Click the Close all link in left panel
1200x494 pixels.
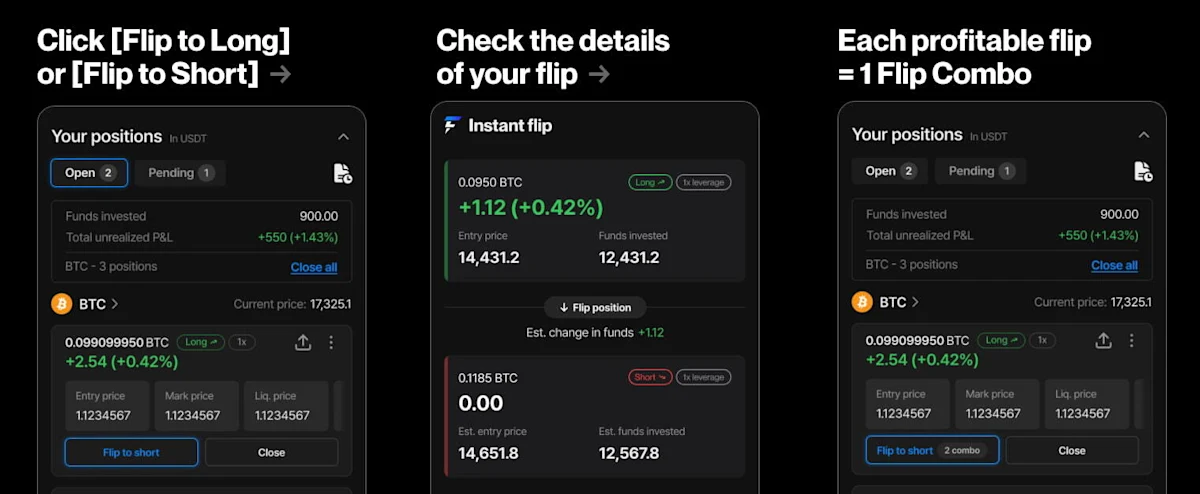pos(314,267)
